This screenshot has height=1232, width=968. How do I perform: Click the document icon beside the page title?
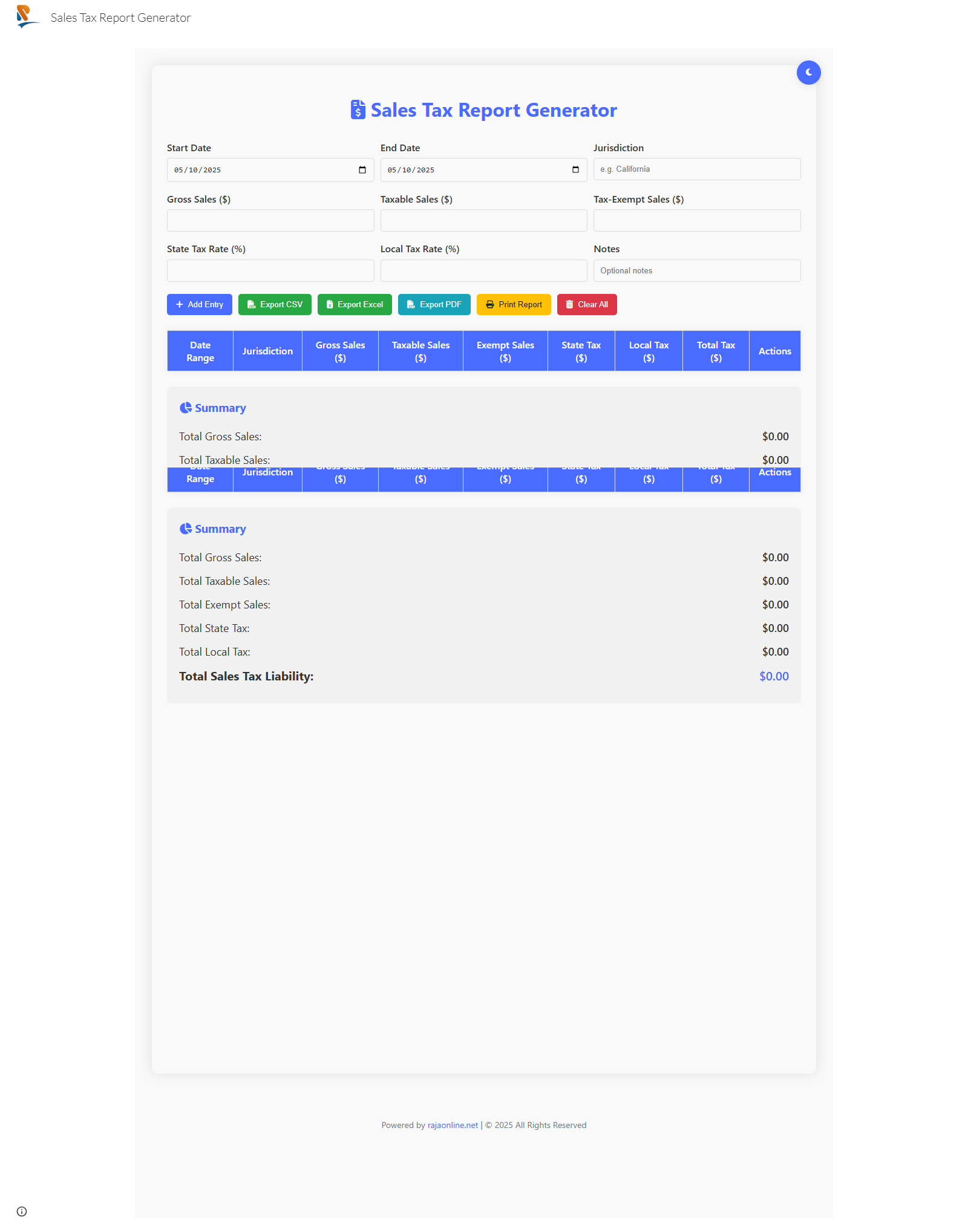coord(358,110)
